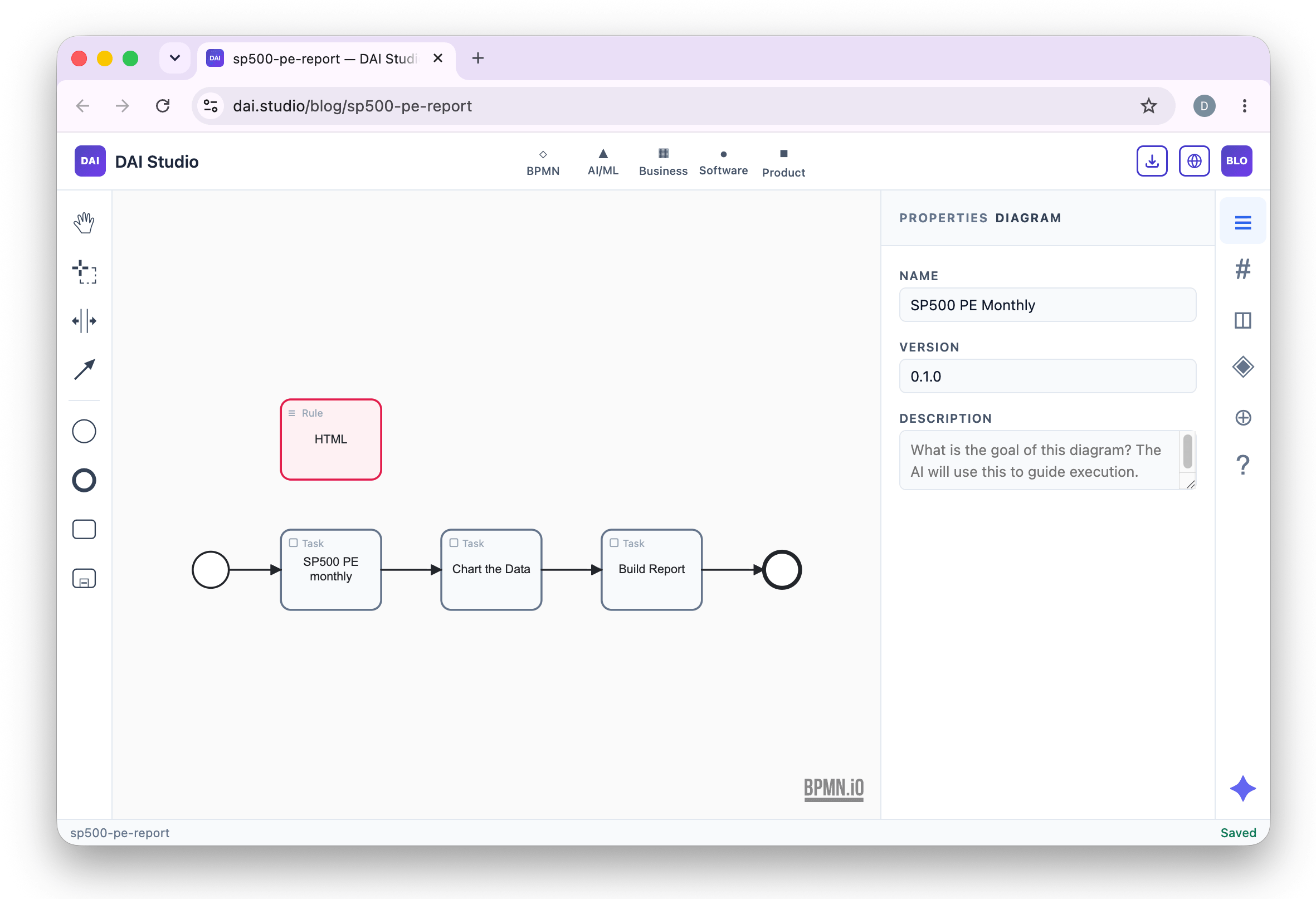Select the Build Report task
This screenshot has height=899, width=1316.
click(651, 569)
